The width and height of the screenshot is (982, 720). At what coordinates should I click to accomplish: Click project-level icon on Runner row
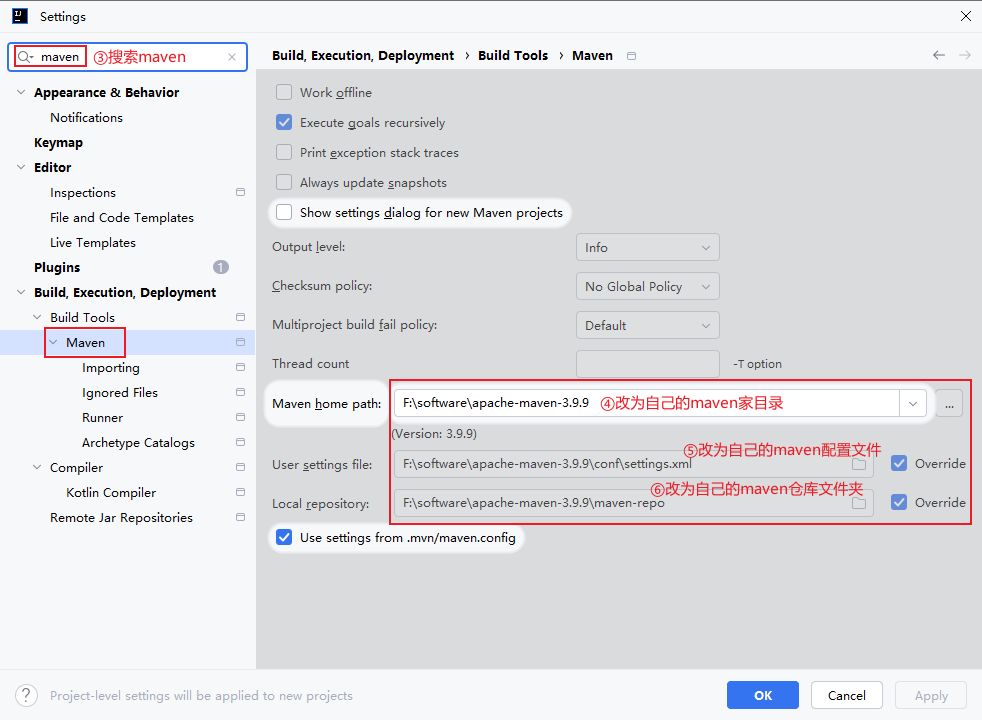point(240,418)
